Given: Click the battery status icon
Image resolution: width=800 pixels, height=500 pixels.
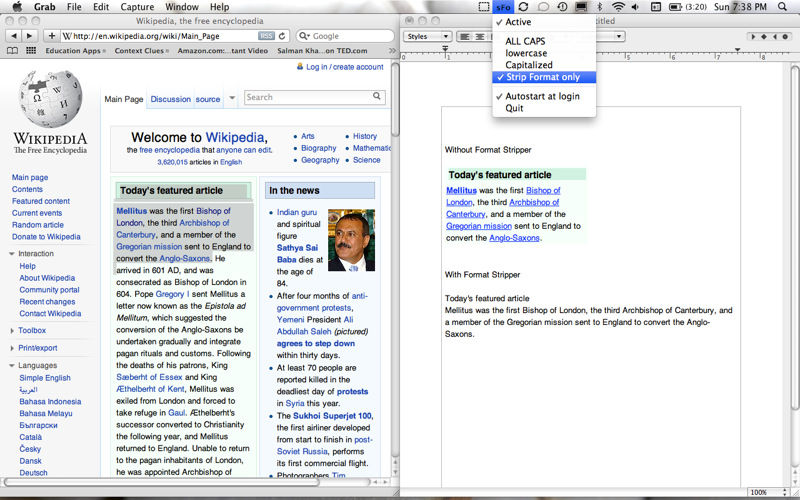Looking at the screenshot, I should click(x=675, y=7).
